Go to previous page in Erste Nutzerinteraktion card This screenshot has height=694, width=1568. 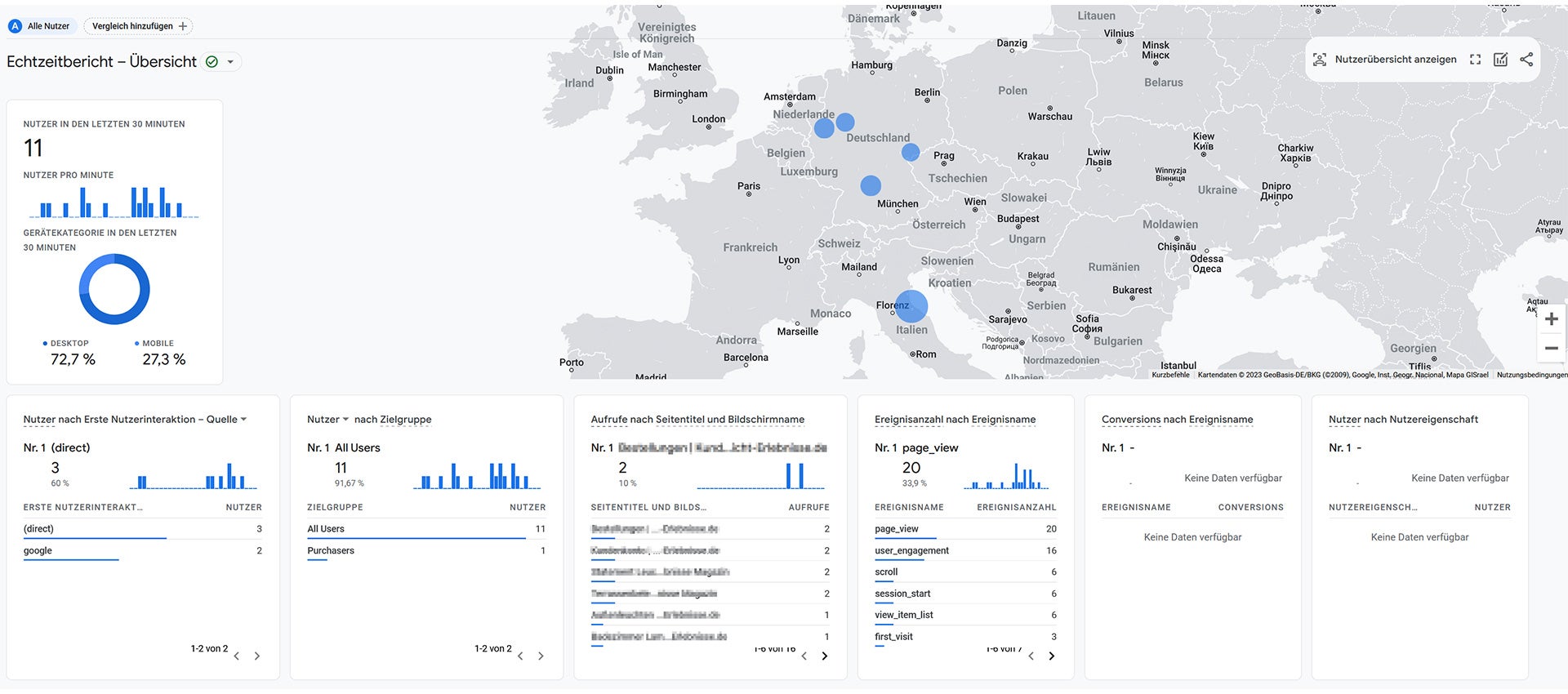[236, 656]
